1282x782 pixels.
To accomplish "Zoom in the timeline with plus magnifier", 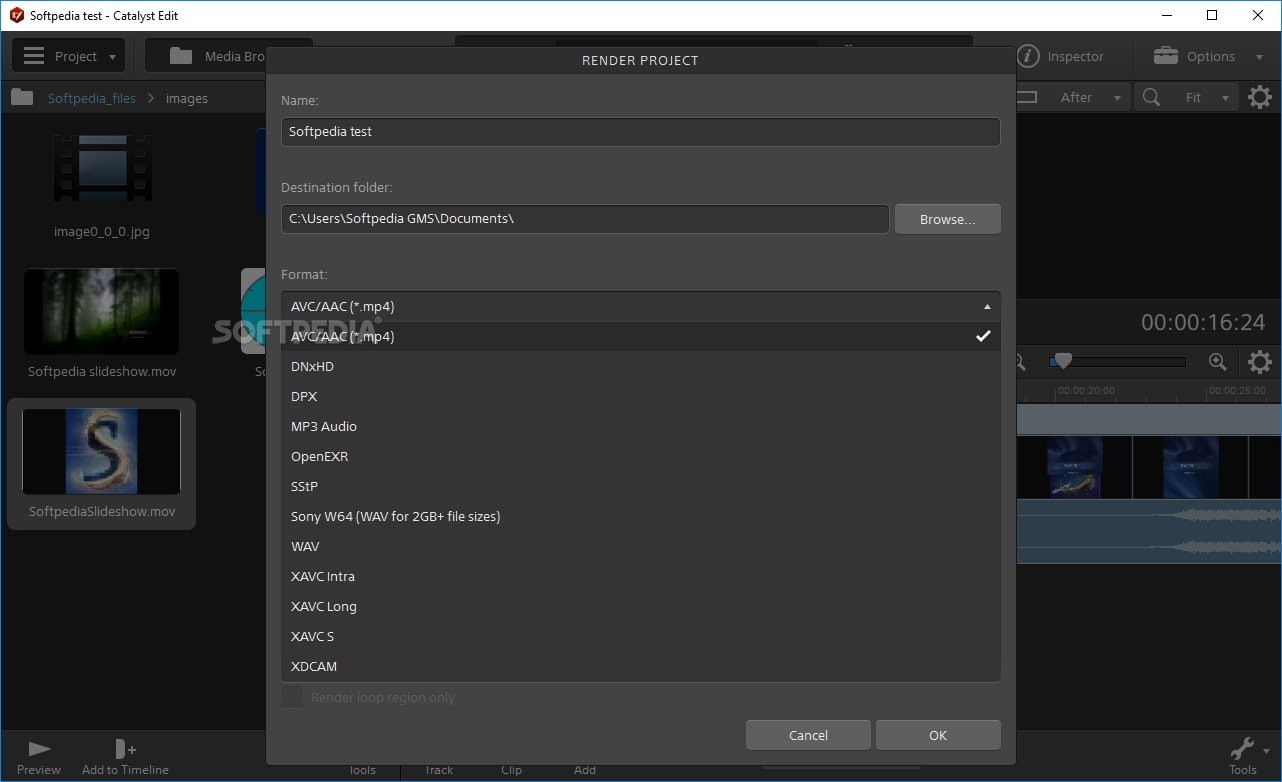I will 1217,362.
